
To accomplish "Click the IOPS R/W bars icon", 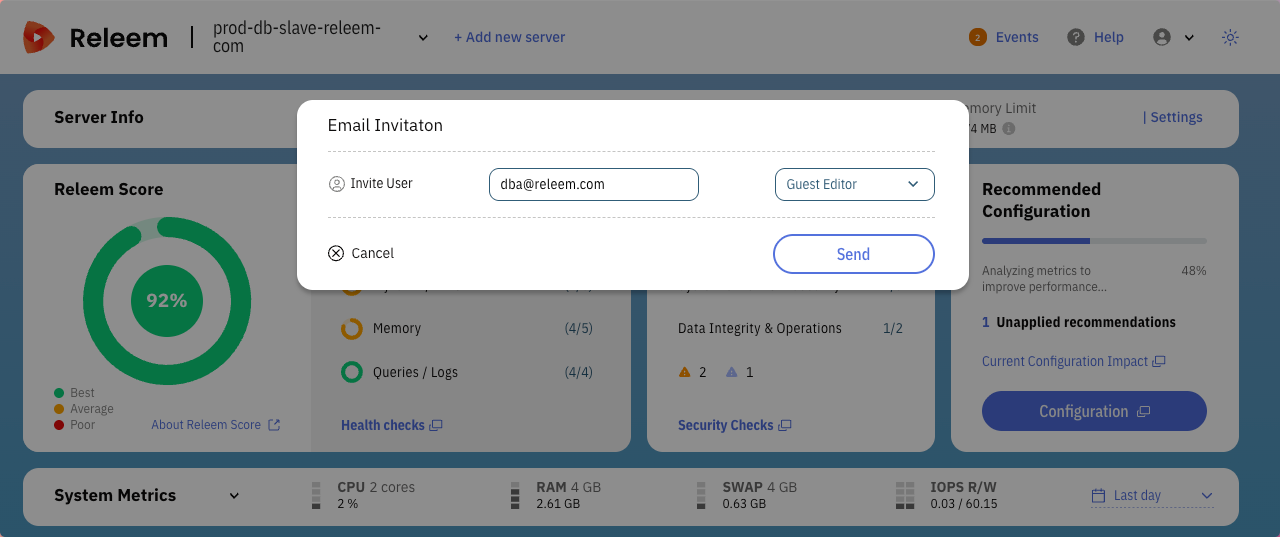I will 905,496.
